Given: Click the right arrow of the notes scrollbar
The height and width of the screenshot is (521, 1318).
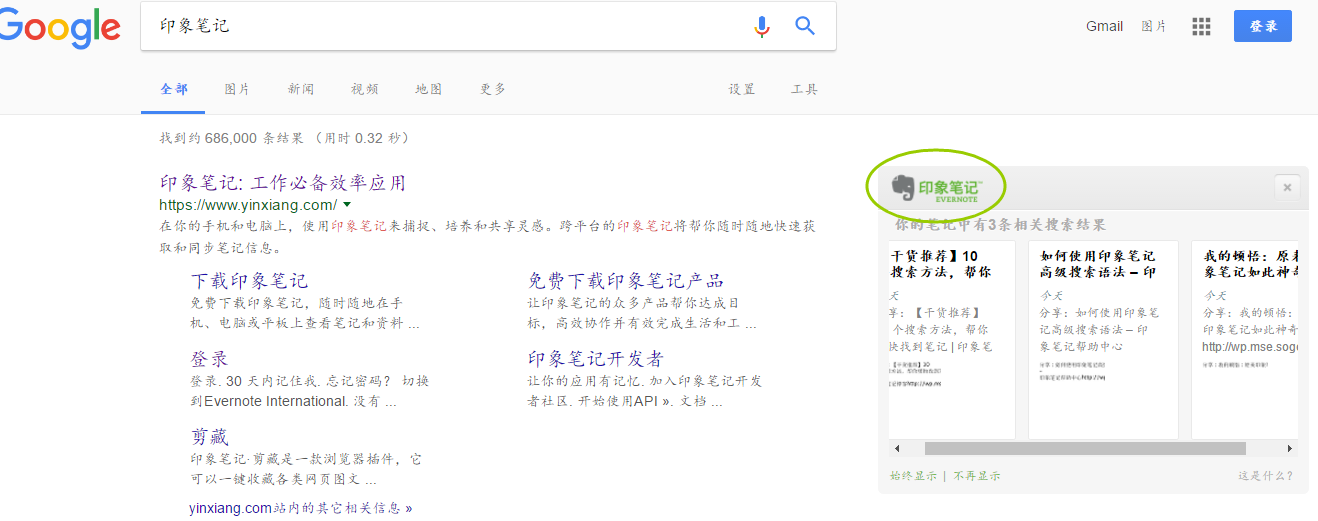Looking at the screenshot, I should pos(1290,449).
